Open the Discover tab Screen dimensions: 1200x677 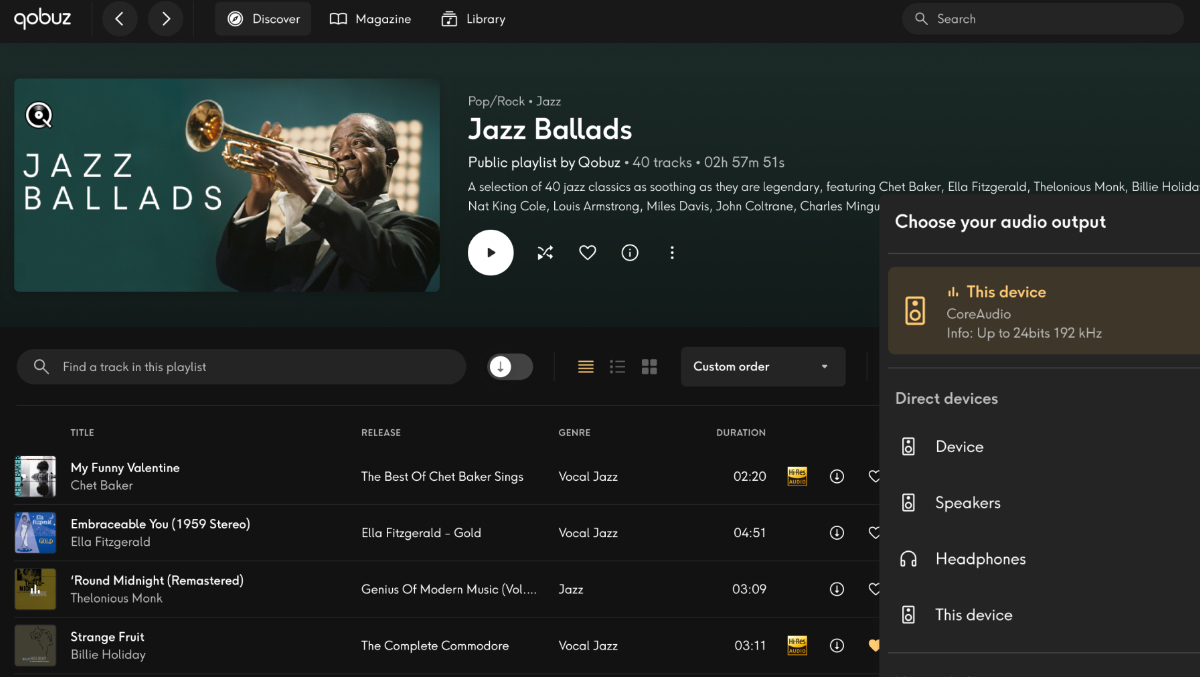pos(263,19)
